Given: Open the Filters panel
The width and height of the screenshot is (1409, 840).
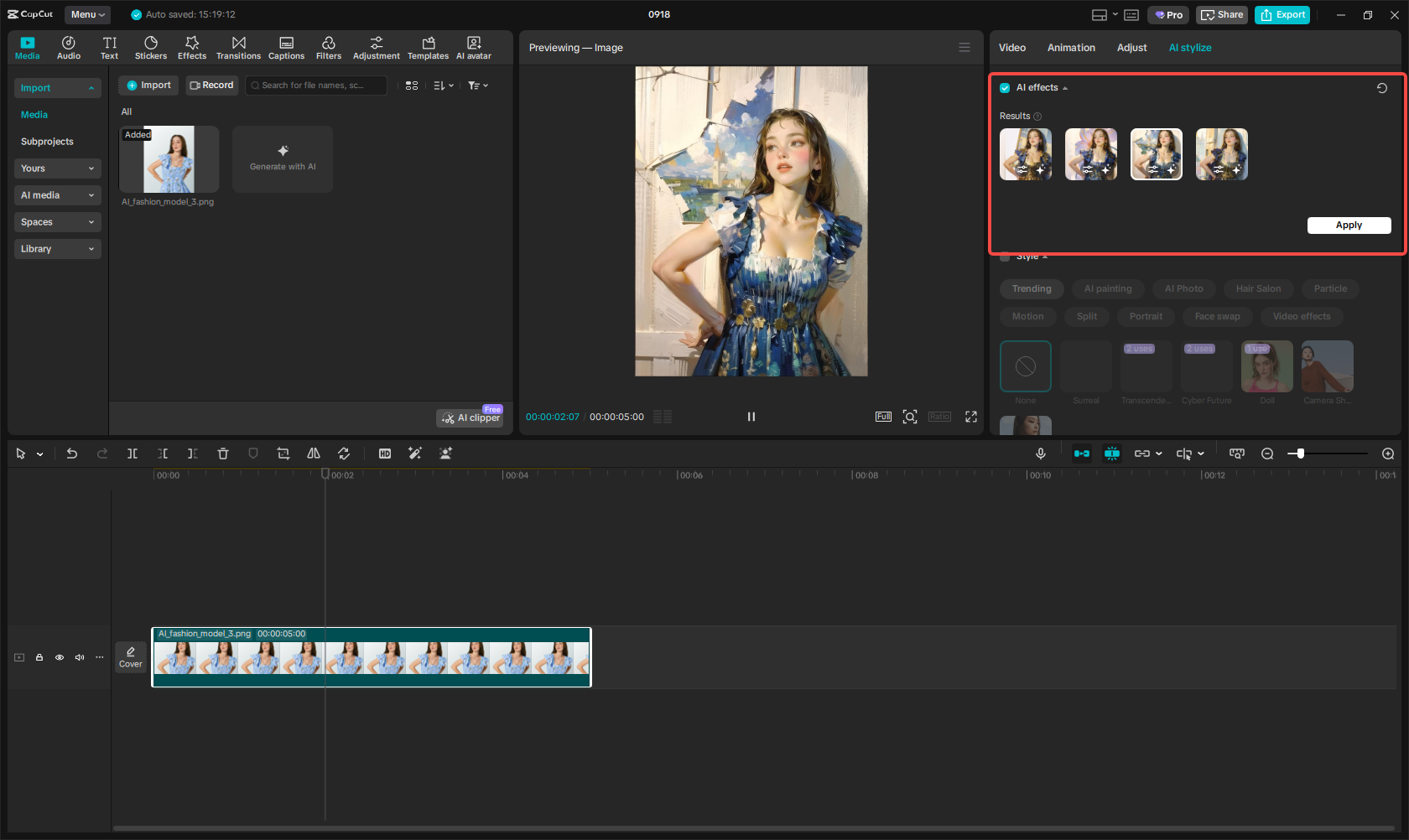Looking at the screenshot, I should tap(328, 48).
